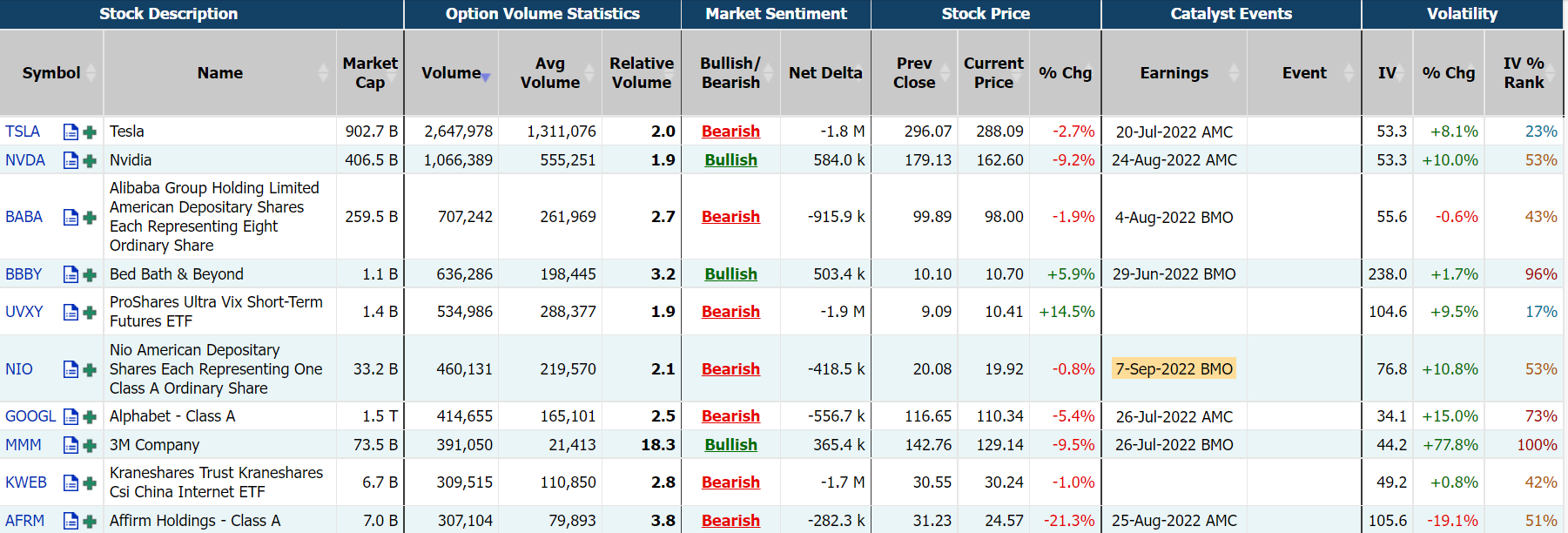Open the document icon for BABA
The width and height of the screenshot is (1568, 533).
[71, 218]
